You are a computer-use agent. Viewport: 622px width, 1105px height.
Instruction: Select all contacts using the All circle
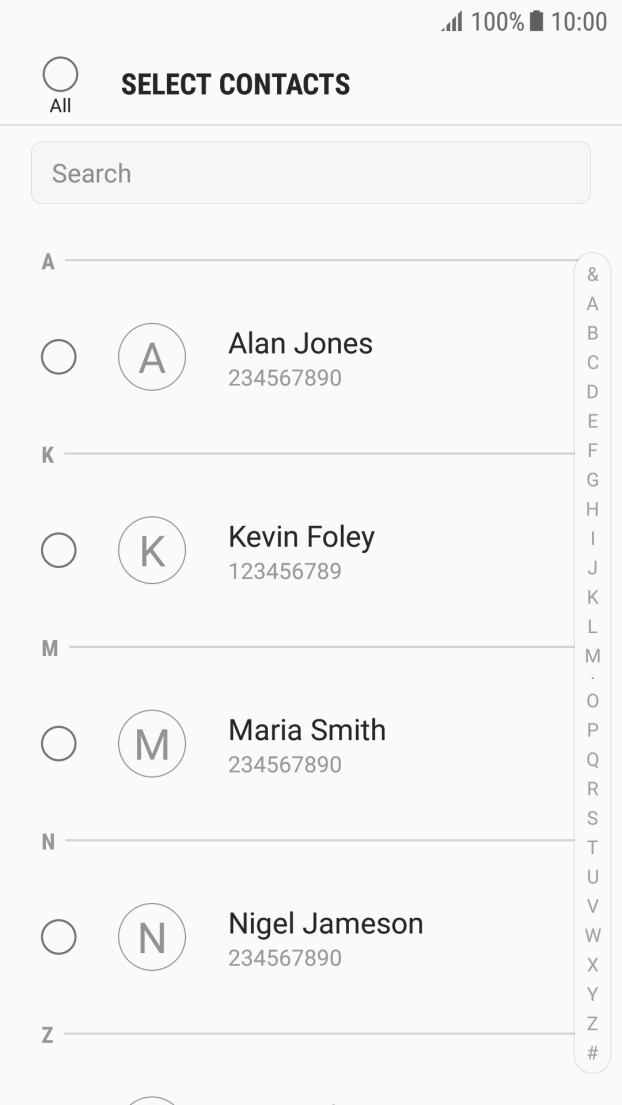[60, 75]
